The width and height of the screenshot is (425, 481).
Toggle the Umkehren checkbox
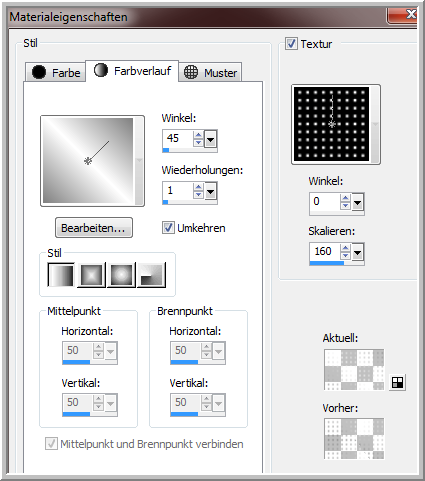coord(168,228)
